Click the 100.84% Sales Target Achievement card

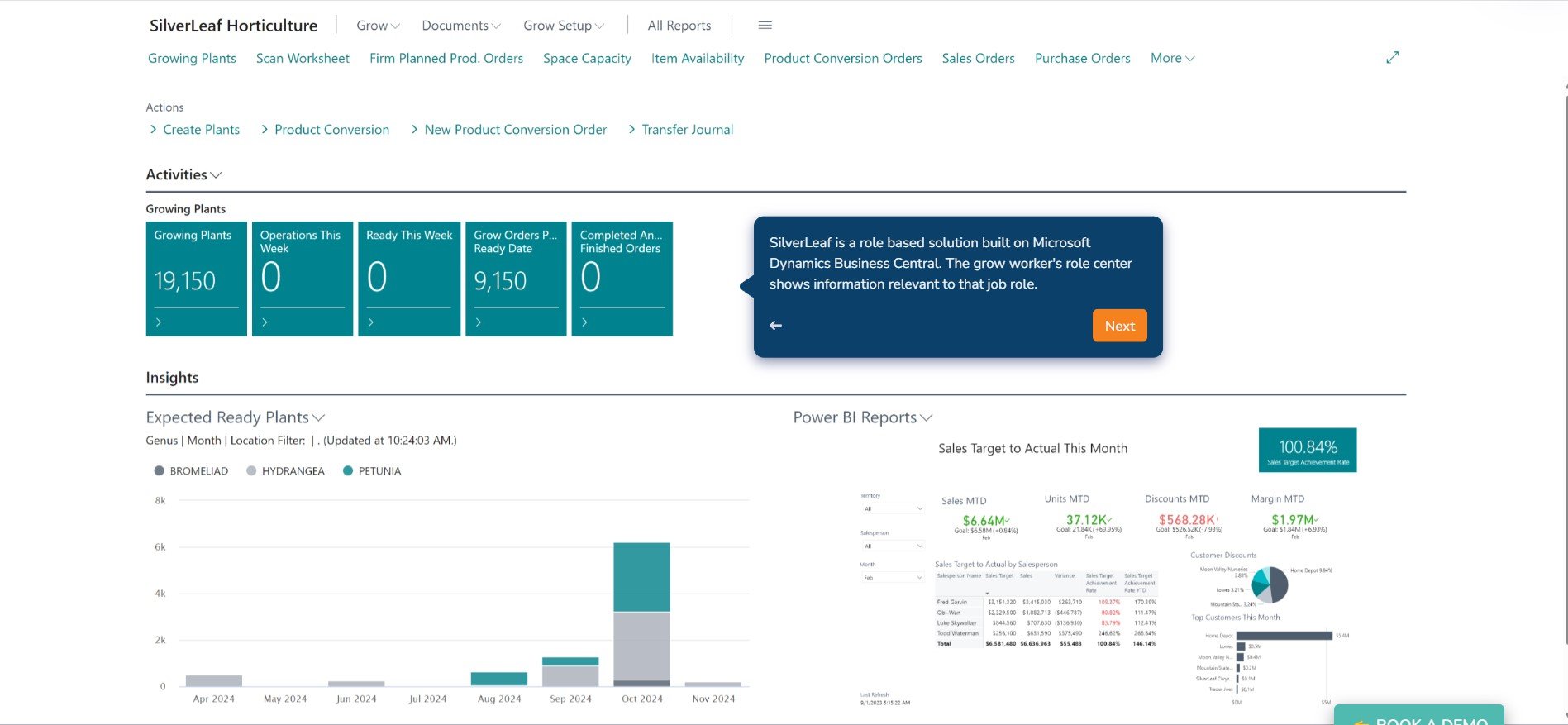[1308, 451]
